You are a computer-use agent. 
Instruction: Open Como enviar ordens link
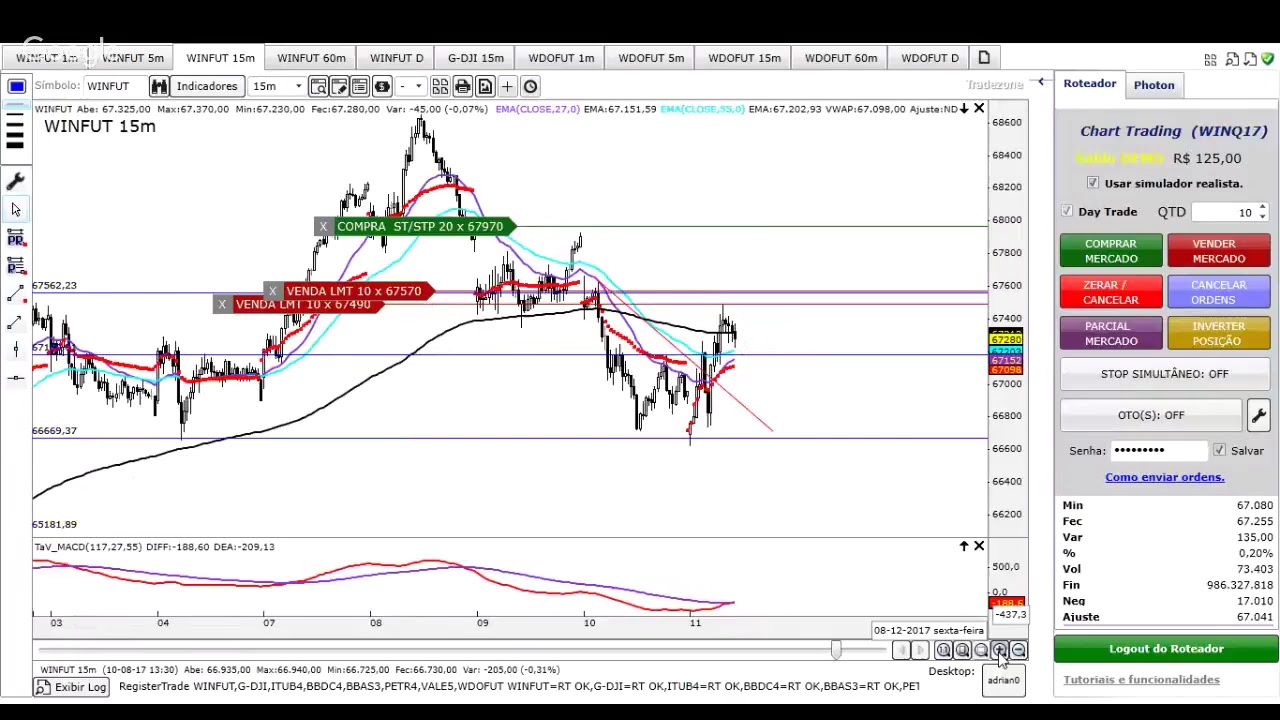[1165, 477]
